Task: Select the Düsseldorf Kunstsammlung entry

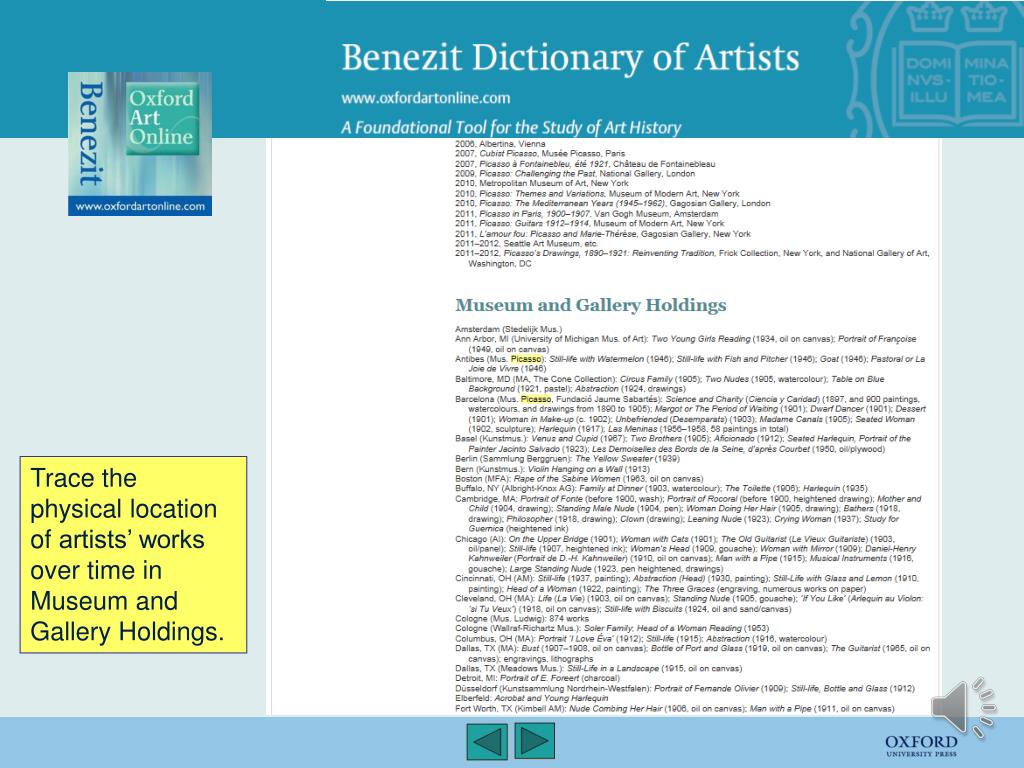Action: pos(684,688)
